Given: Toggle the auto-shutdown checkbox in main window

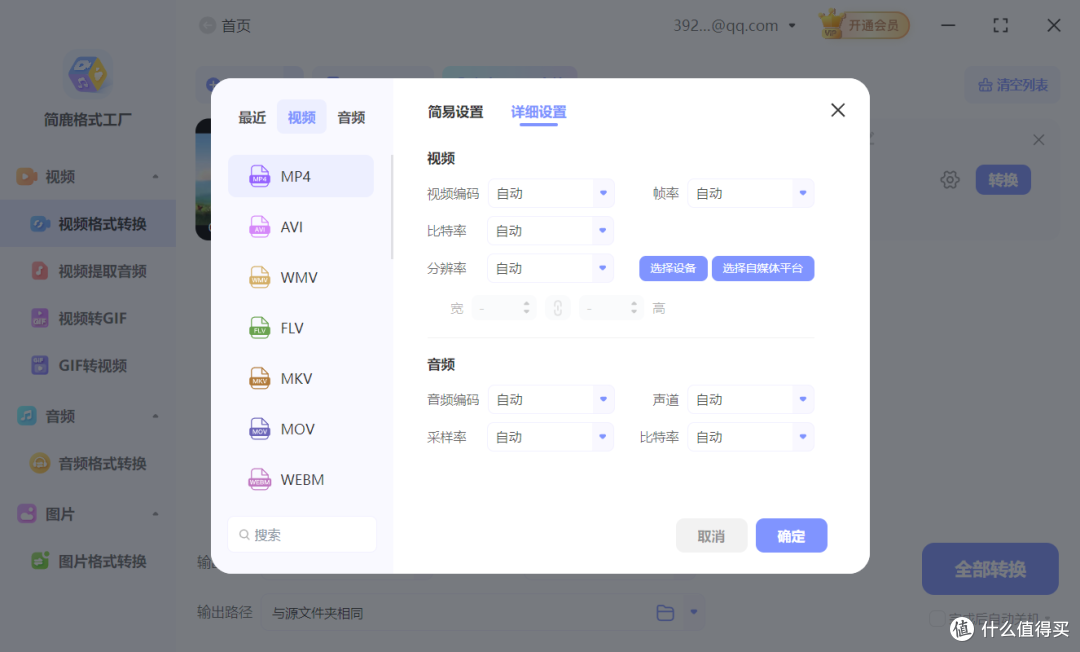Looking at the screenshot, I should pos(936,618).
